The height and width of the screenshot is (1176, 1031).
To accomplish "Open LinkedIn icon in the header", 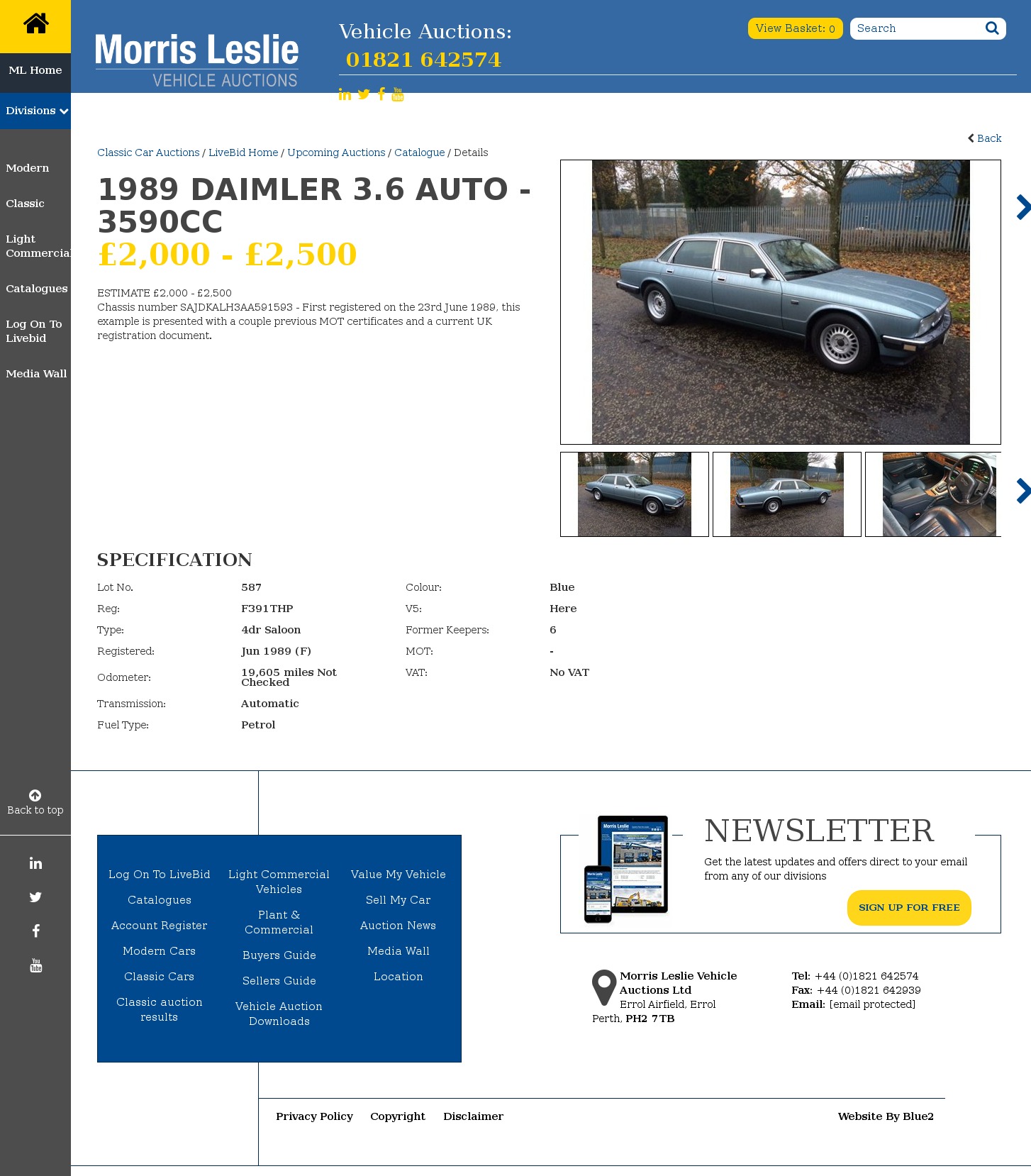I will [x=345, y=94].
